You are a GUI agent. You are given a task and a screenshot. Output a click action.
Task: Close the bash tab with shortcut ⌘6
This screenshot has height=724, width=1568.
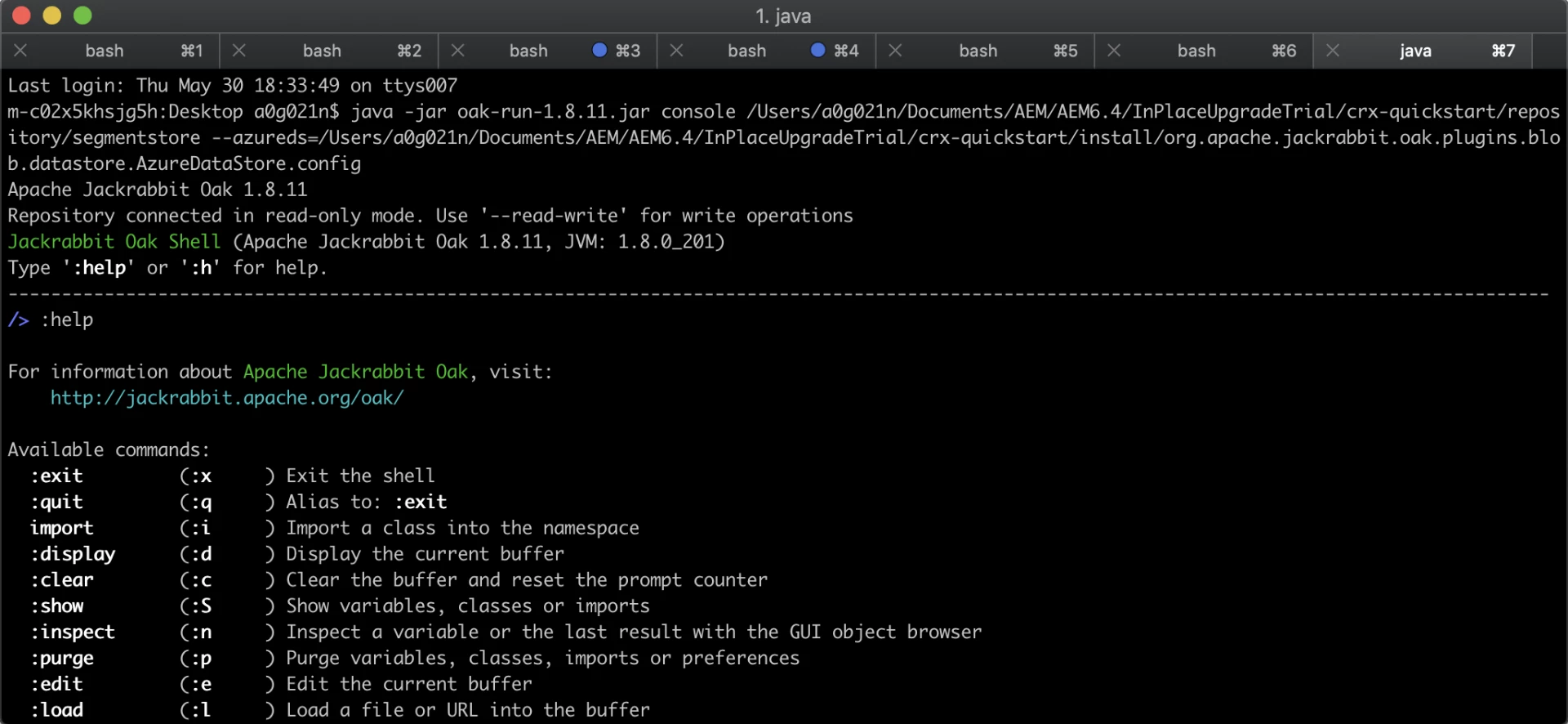1114,51
